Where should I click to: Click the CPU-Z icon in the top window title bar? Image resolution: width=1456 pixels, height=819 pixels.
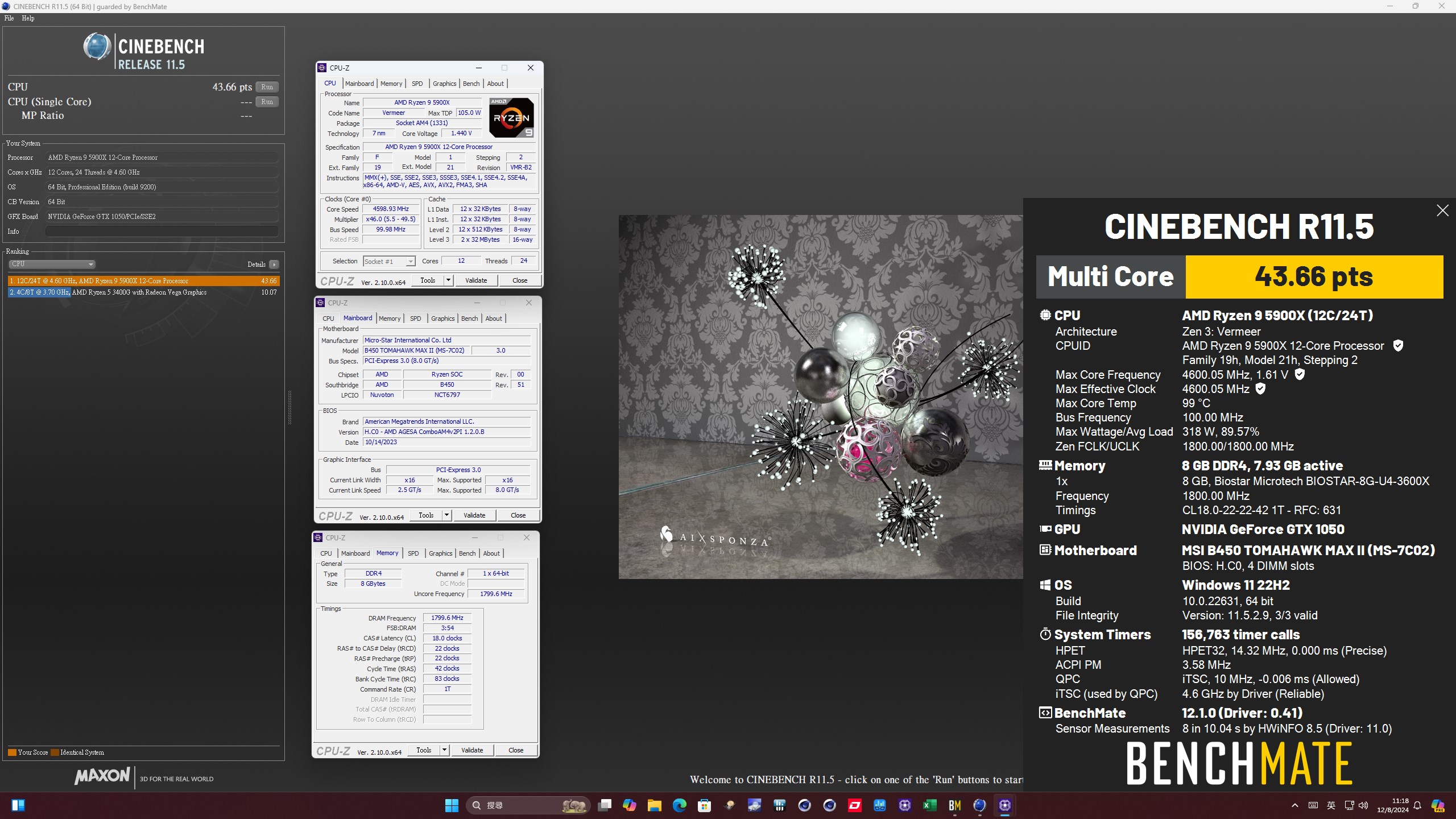322,68
